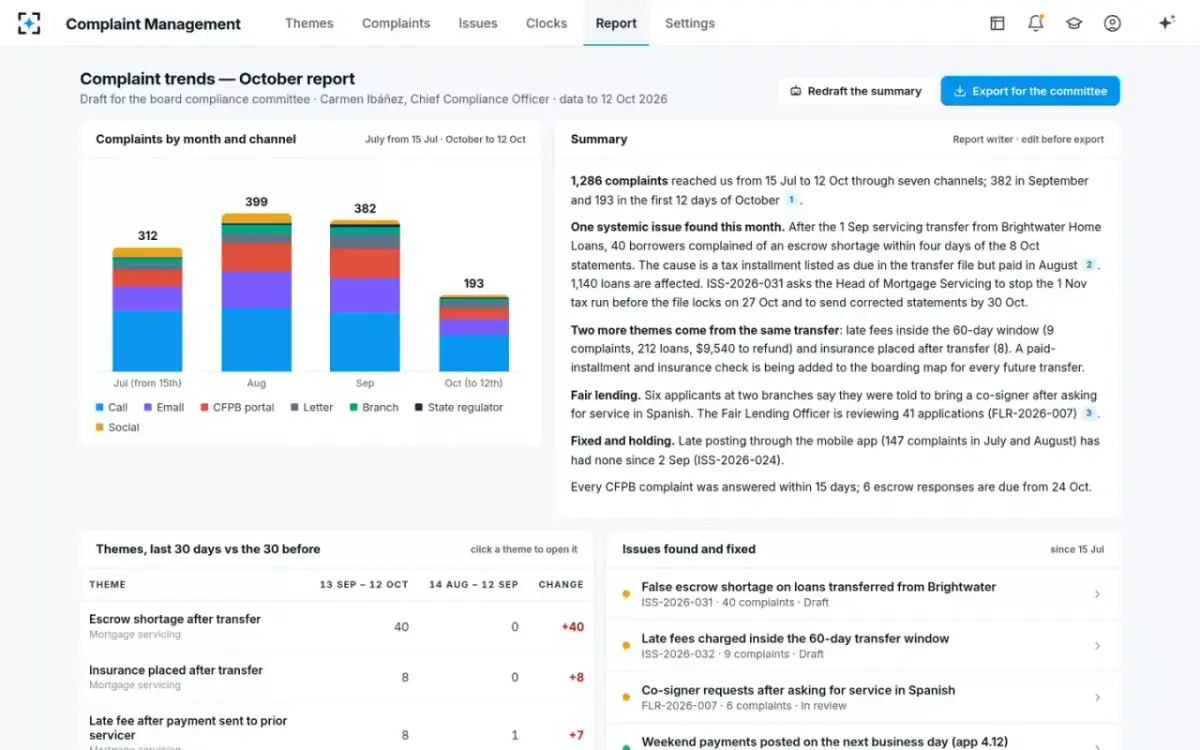Open the notifications bell
The image size is (1200, 750).
[x=1035, y=23]
